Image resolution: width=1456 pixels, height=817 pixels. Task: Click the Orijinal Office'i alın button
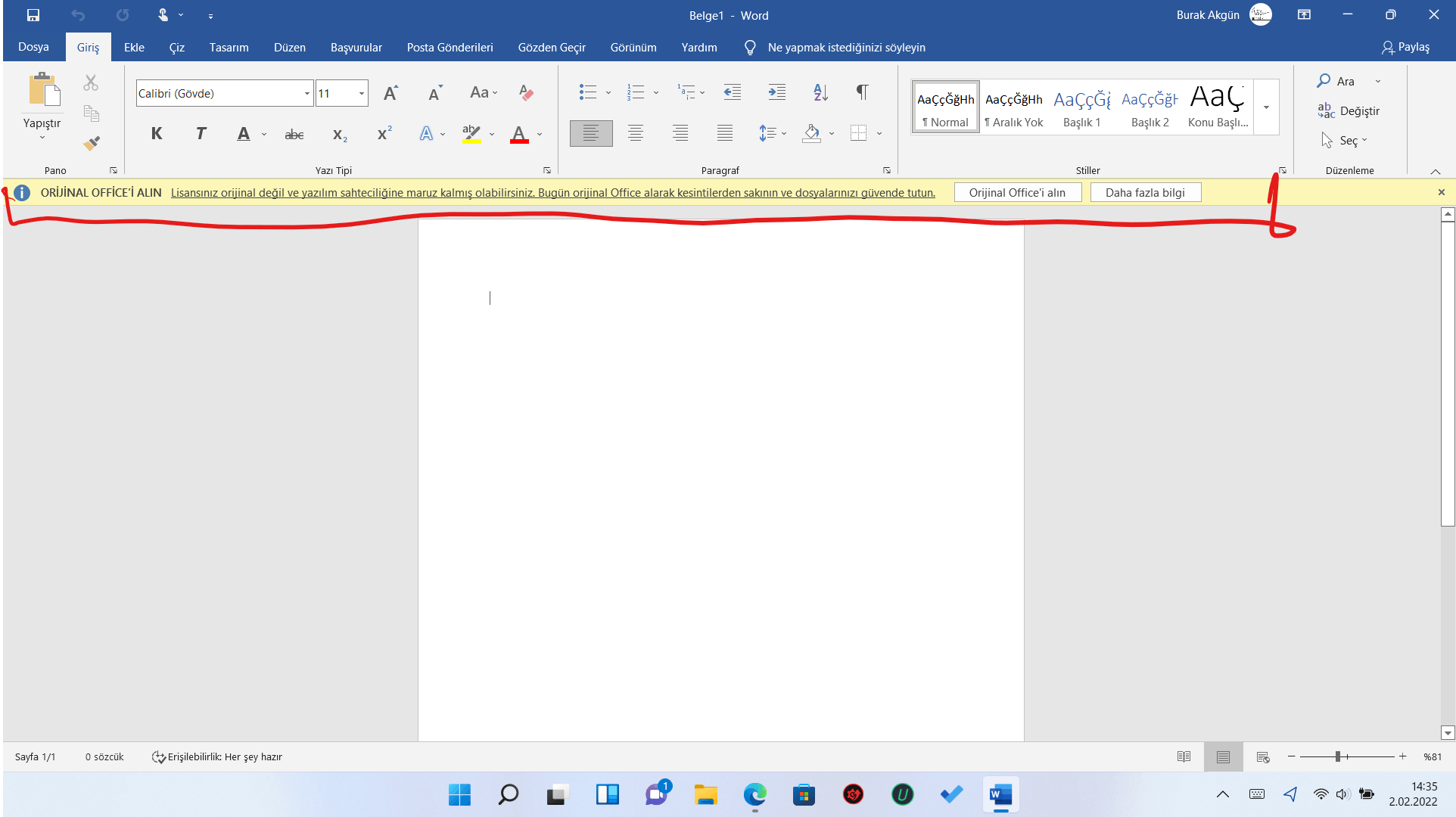tap(1017, 193)
